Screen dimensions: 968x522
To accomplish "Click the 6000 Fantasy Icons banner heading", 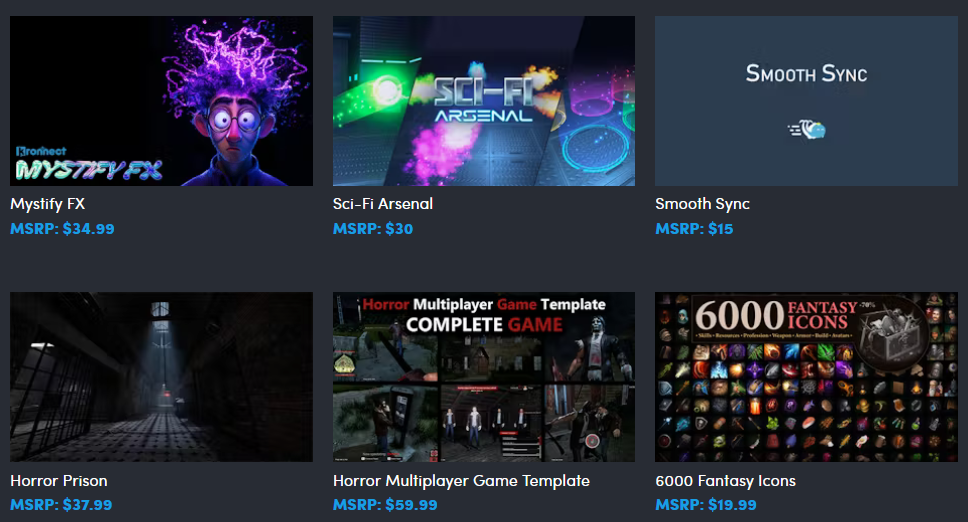I will click(x=776, y=315).
